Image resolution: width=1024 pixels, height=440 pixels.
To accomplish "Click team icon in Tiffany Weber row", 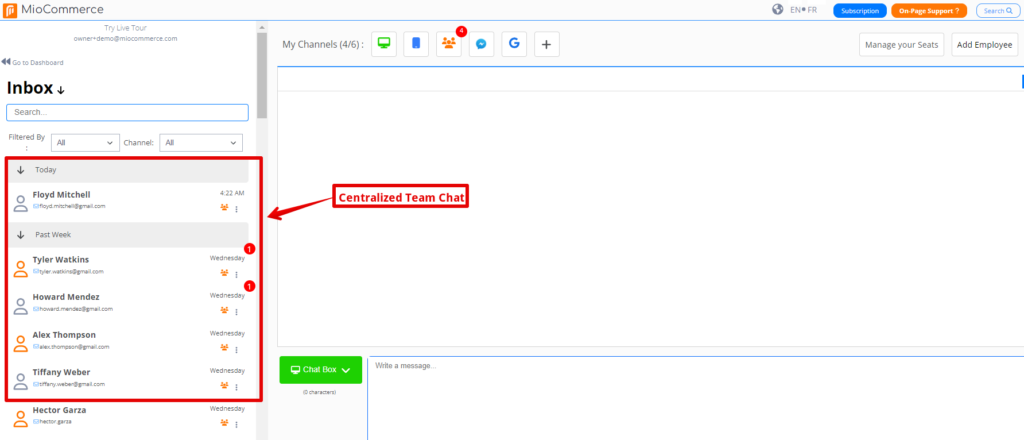I will (225, 385).
